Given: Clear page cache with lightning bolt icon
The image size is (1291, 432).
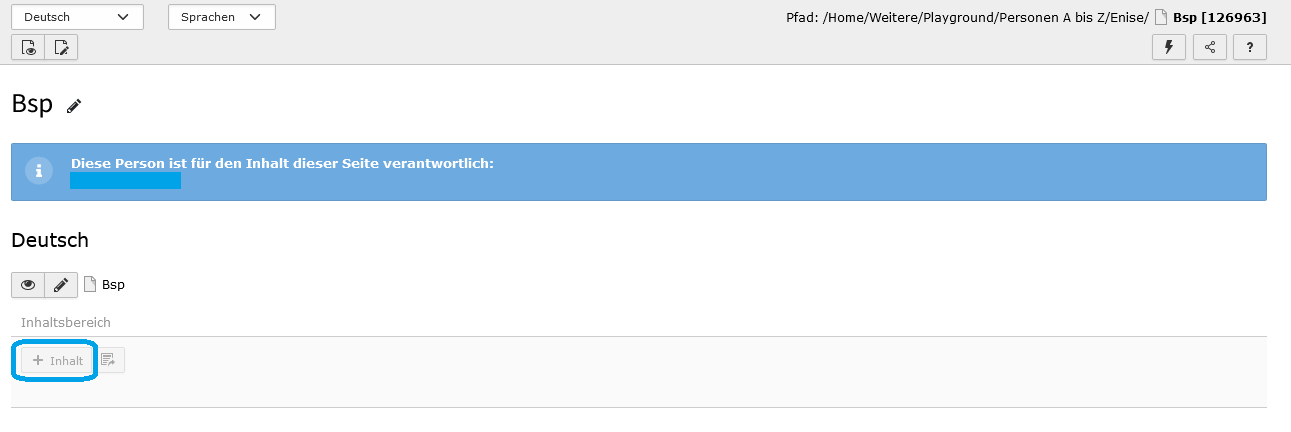Looking at the screenshot, I should 1169,47.
